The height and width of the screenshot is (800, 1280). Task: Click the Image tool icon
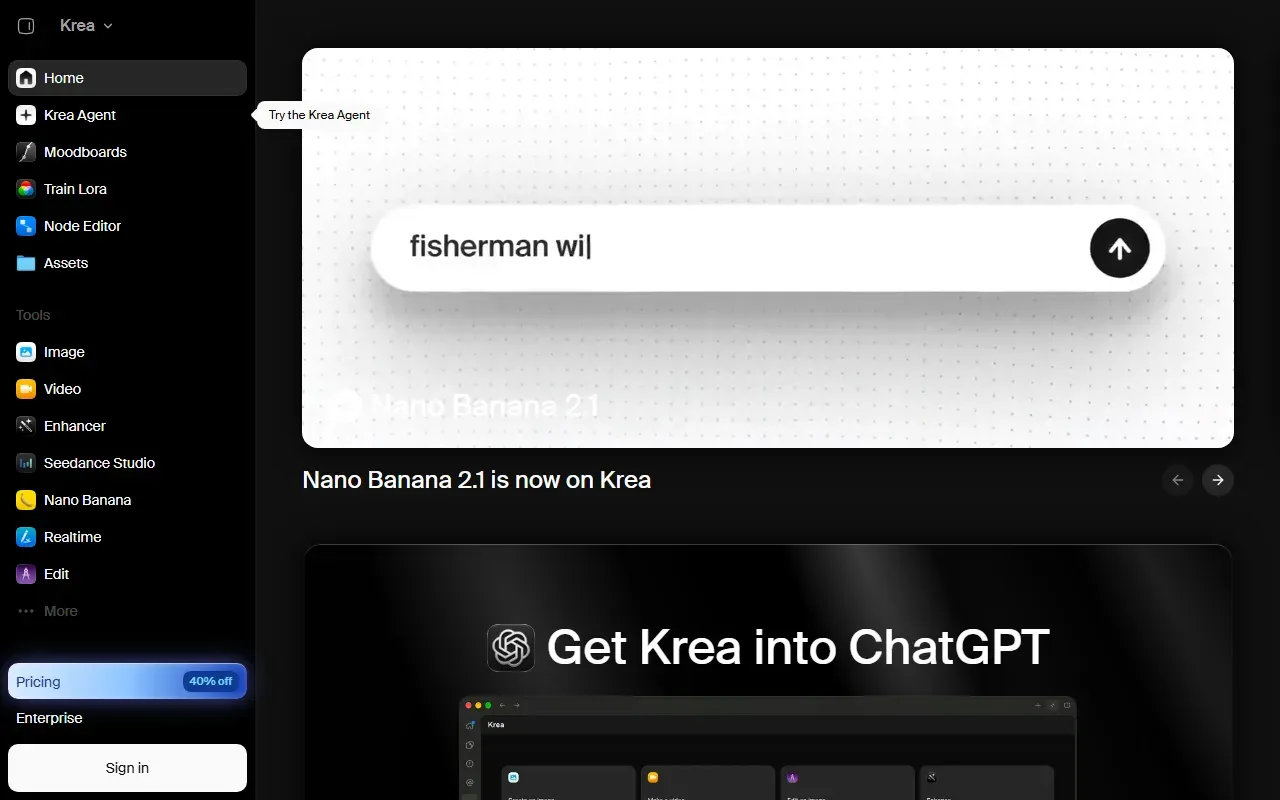[26, 352]
